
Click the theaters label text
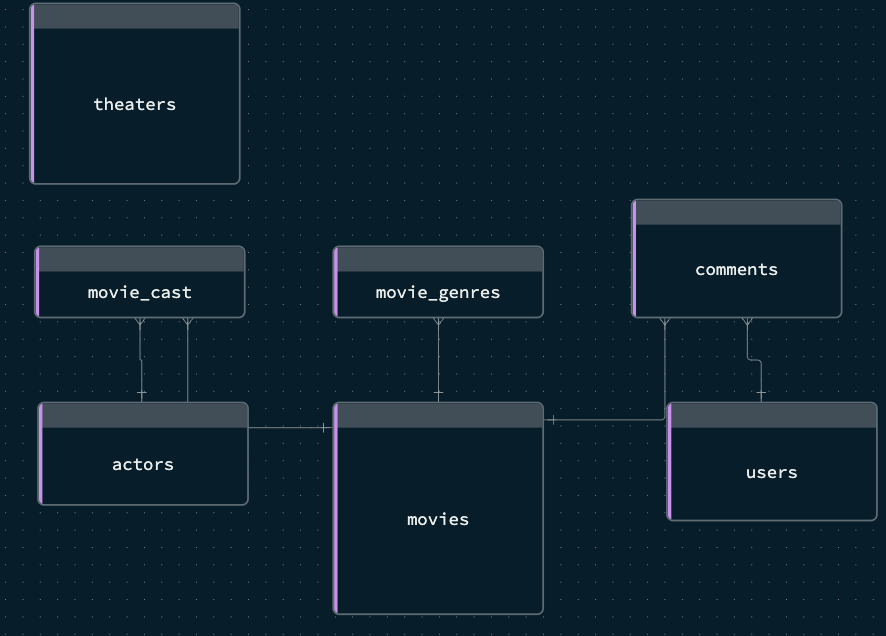(134, 104)
